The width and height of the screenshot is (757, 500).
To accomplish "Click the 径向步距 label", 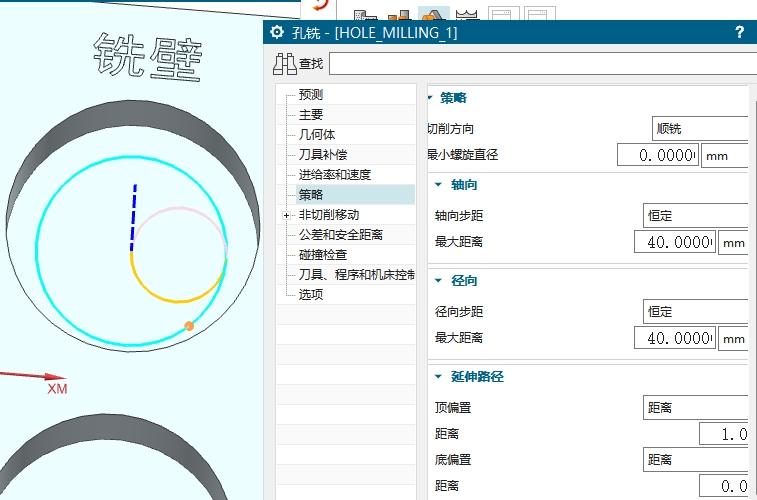I will (x=459, y=312).
